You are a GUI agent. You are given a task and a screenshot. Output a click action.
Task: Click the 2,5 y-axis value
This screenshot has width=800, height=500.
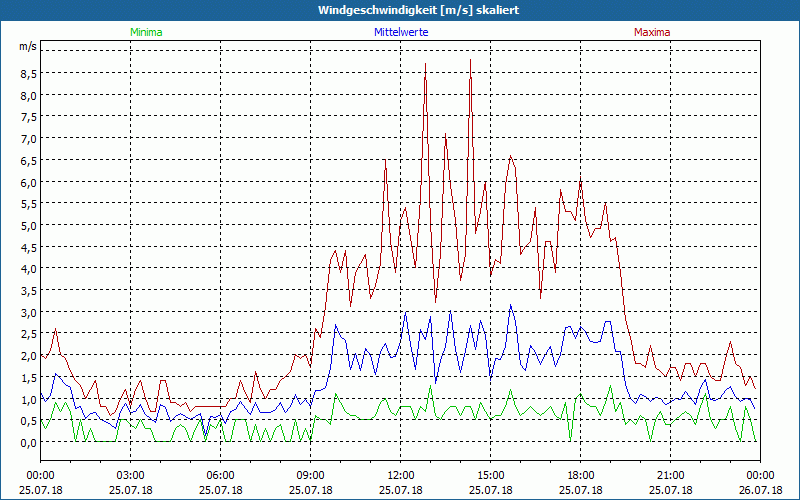(x=28, y=334)
